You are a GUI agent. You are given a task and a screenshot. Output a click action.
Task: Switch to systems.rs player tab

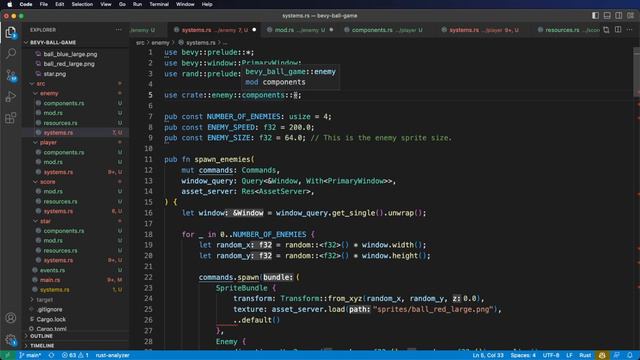(x=483, y=30)
